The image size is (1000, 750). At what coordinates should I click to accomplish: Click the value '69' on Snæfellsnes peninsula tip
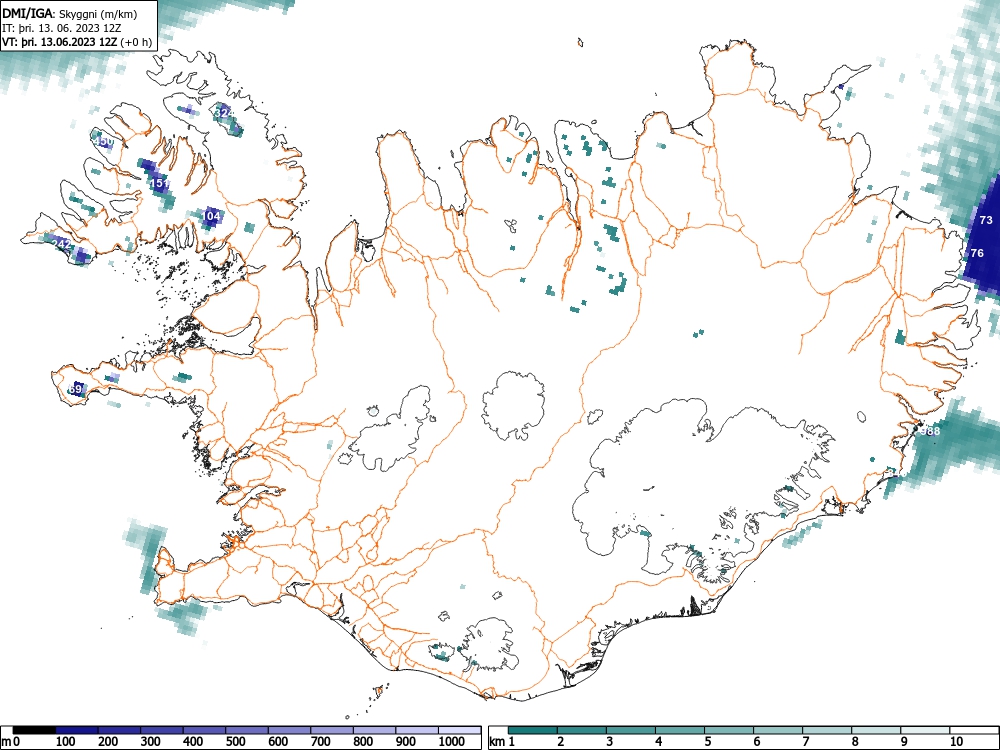pyautogui.click(x=75, y=389)
